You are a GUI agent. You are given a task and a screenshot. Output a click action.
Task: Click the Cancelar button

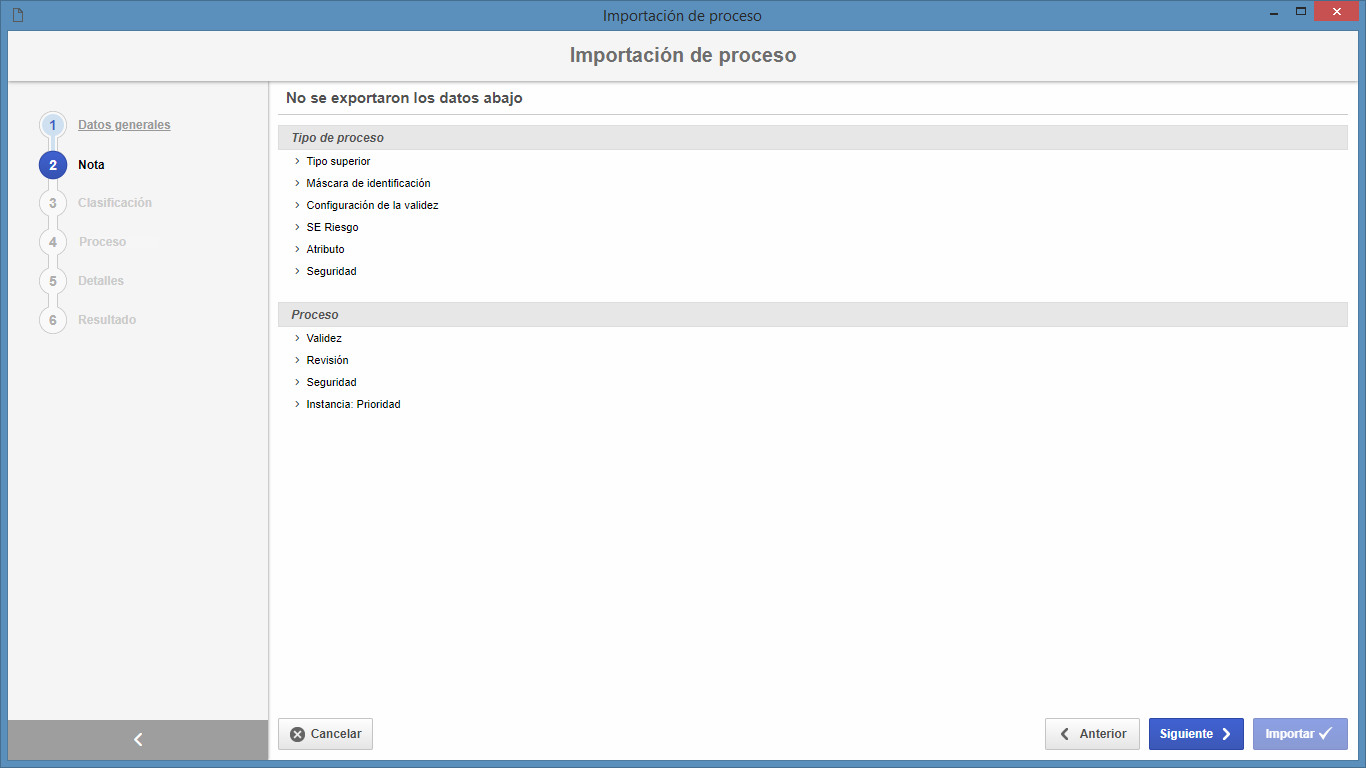[x=325, y=734]
